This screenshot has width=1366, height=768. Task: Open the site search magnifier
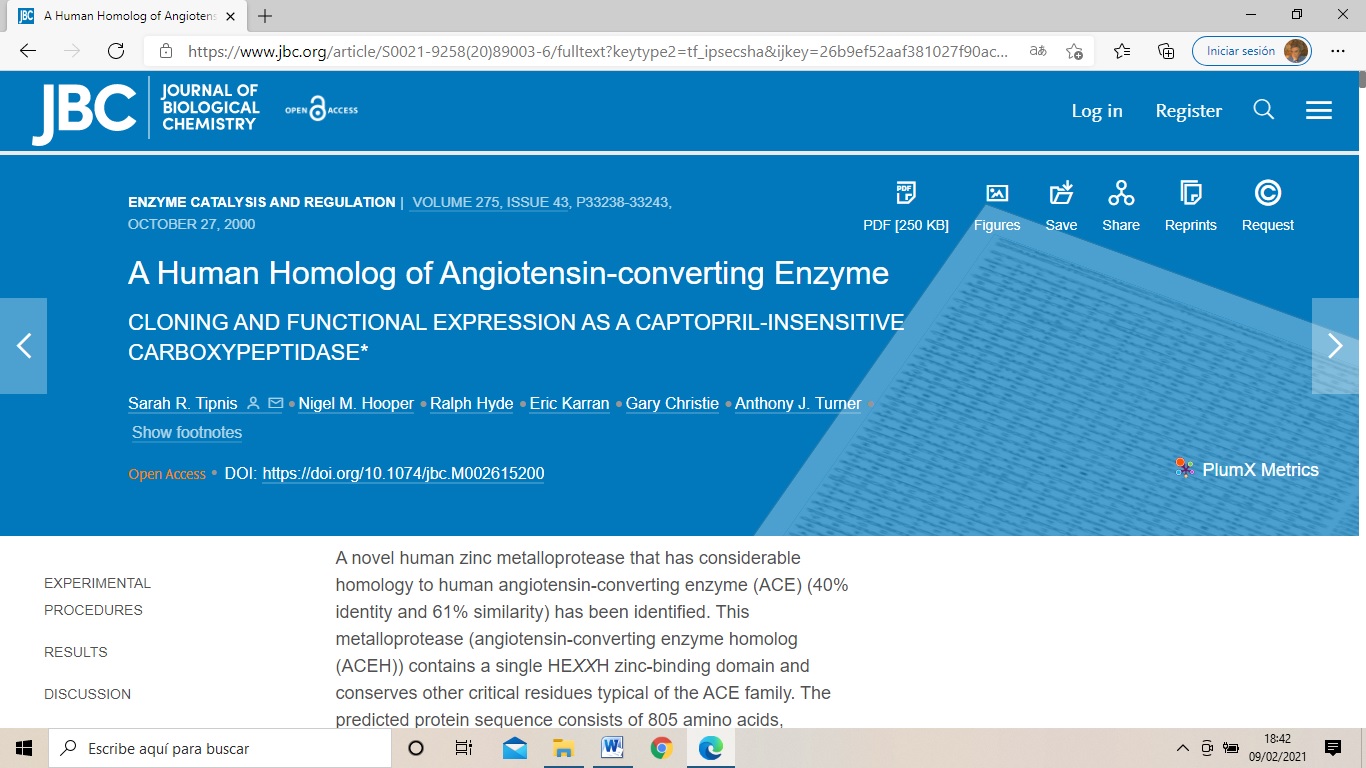coord(1263,110)
